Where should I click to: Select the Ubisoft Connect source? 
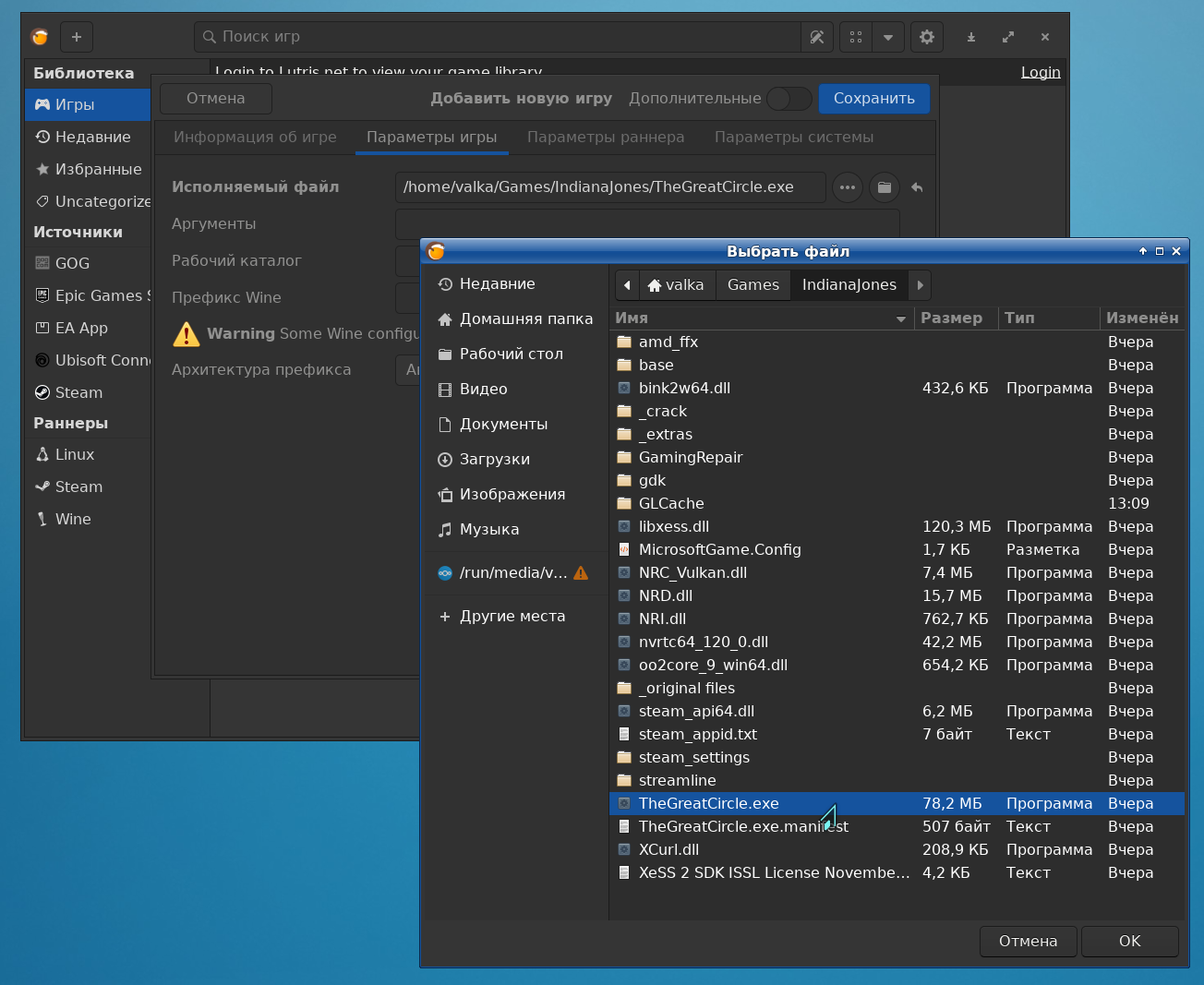tap(88, 360)
